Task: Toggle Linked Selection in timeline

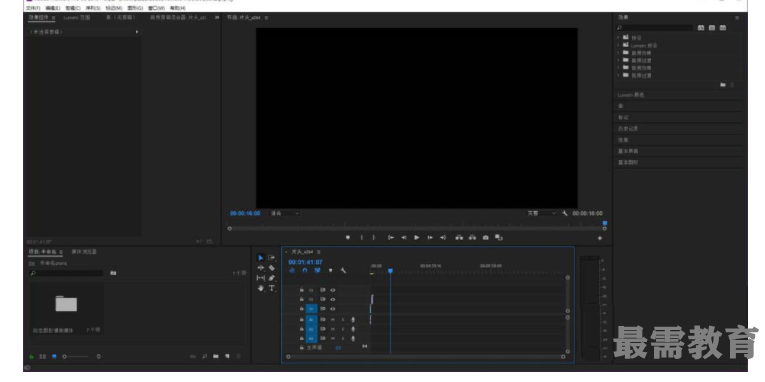Action: (x=318, y=270)
